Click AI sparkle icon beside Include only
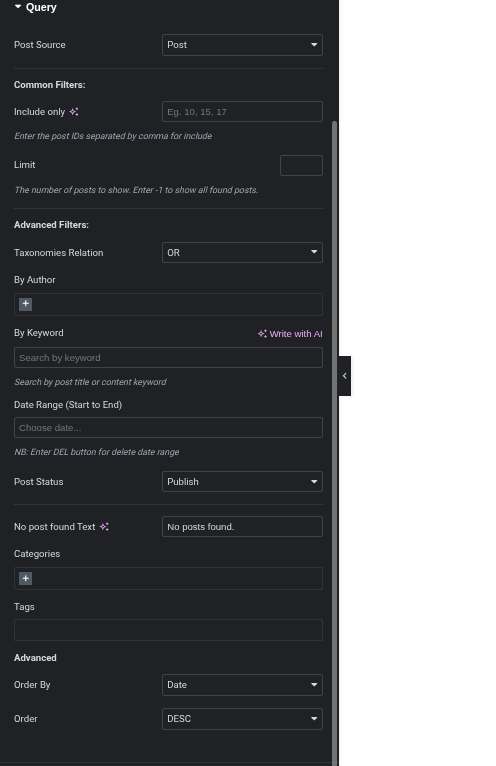The height and width of the screenshot is (766, 496). click(74, 112)
